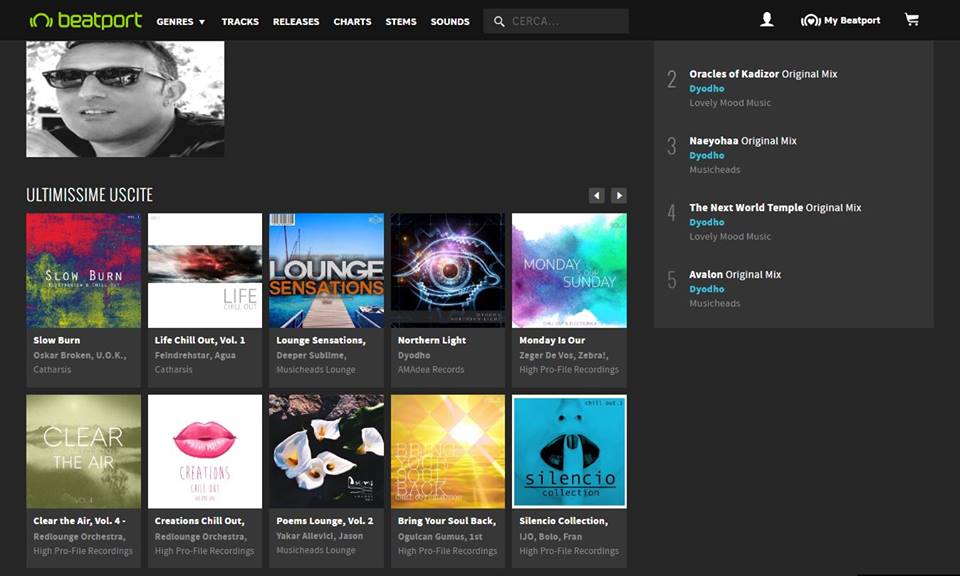
Task: Open the Stems section
Action: tap(400, 21)
